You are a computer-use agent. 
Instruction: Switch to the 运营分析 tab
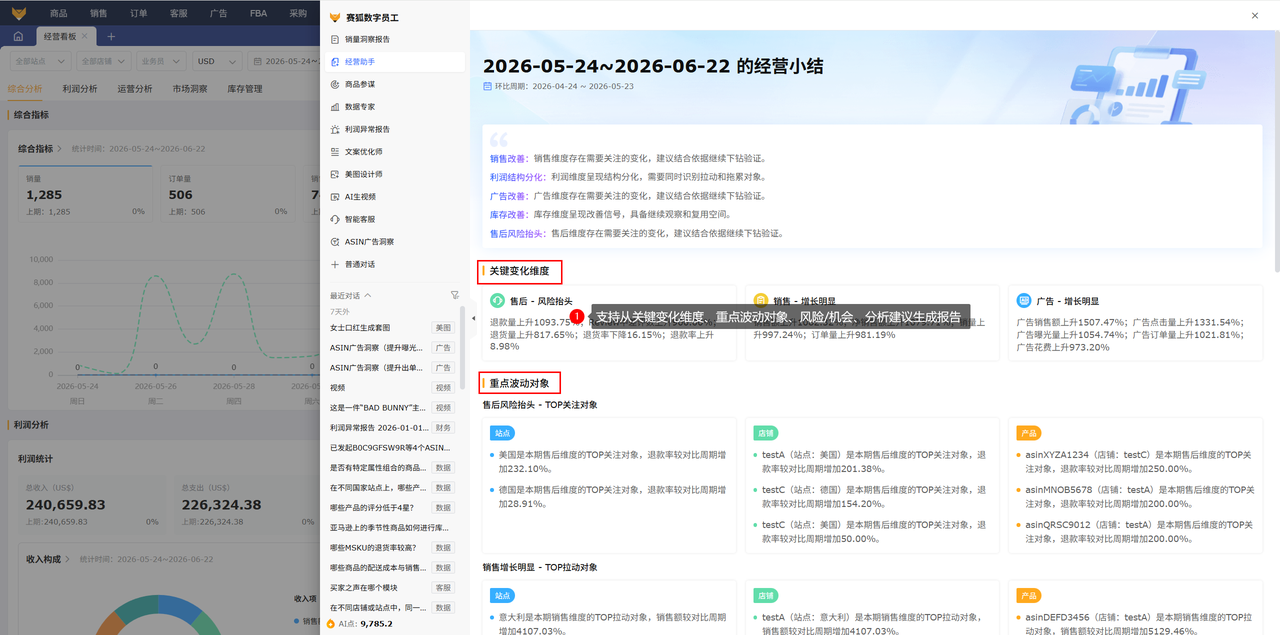pos(135,89)
